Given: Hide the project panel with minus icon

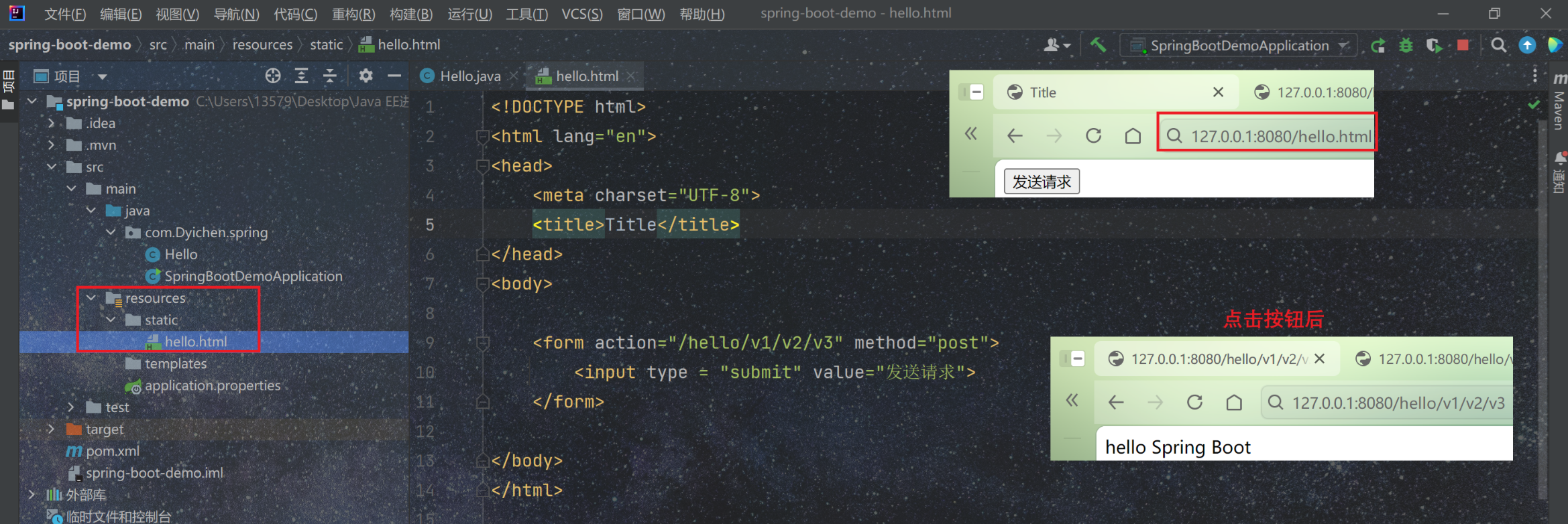Looking at the screenshot, I should pos(394,76).
